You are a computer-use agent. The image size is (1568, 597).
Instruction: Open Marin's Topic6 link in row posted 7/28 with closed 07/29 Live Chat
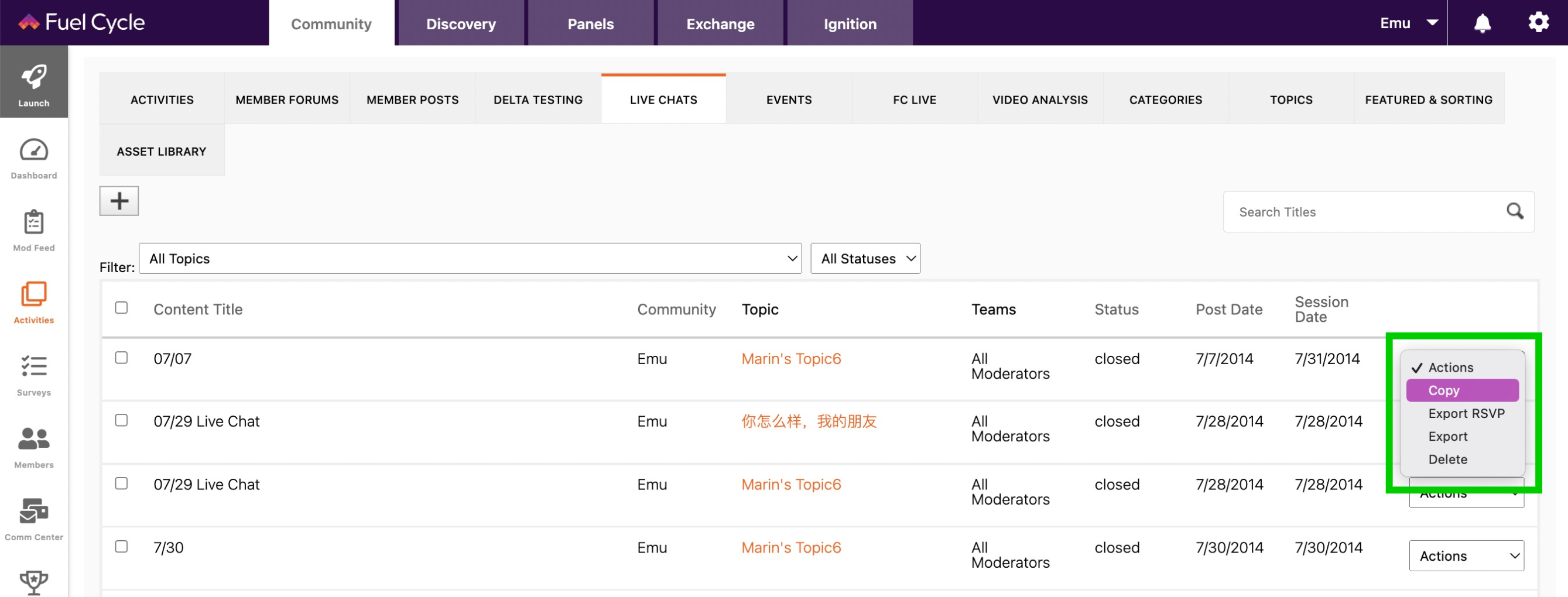790,485
